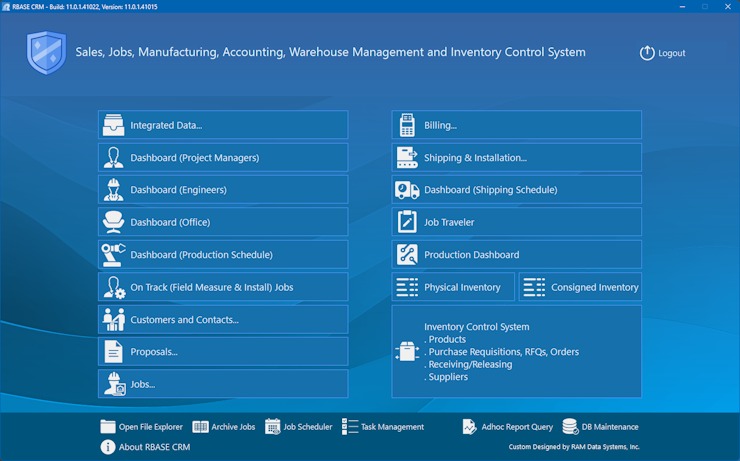Click the Task Management label

(392, 427)
